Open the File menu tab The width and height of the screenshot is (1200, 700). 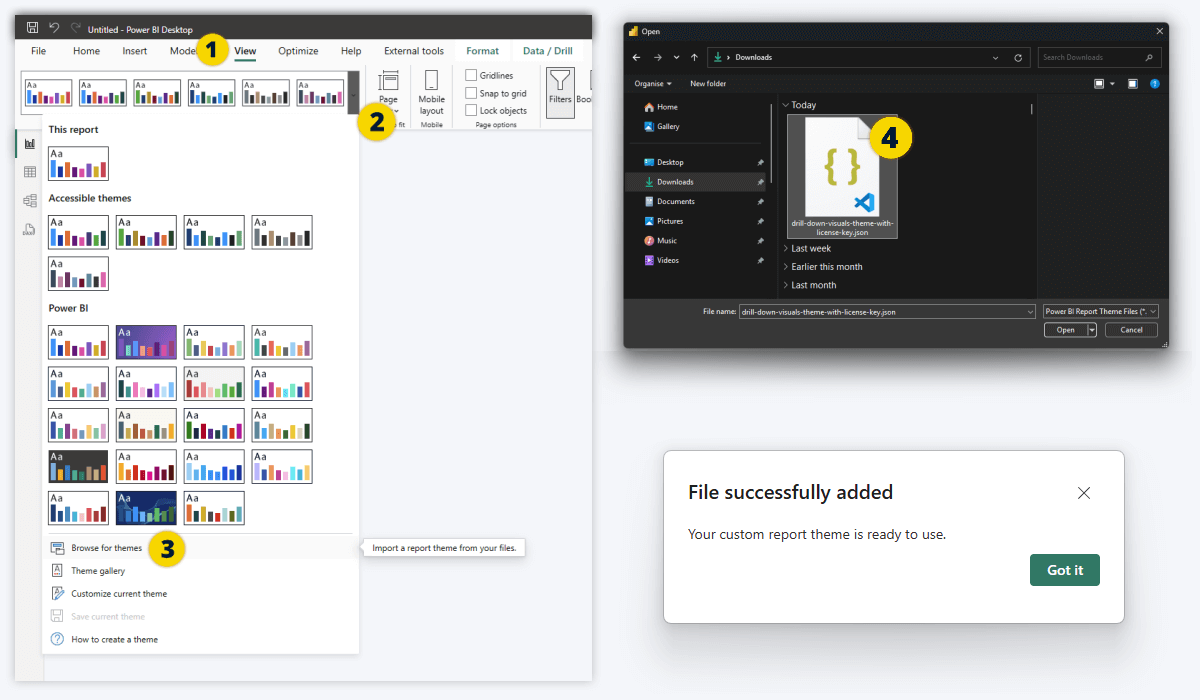pos(39,51)
